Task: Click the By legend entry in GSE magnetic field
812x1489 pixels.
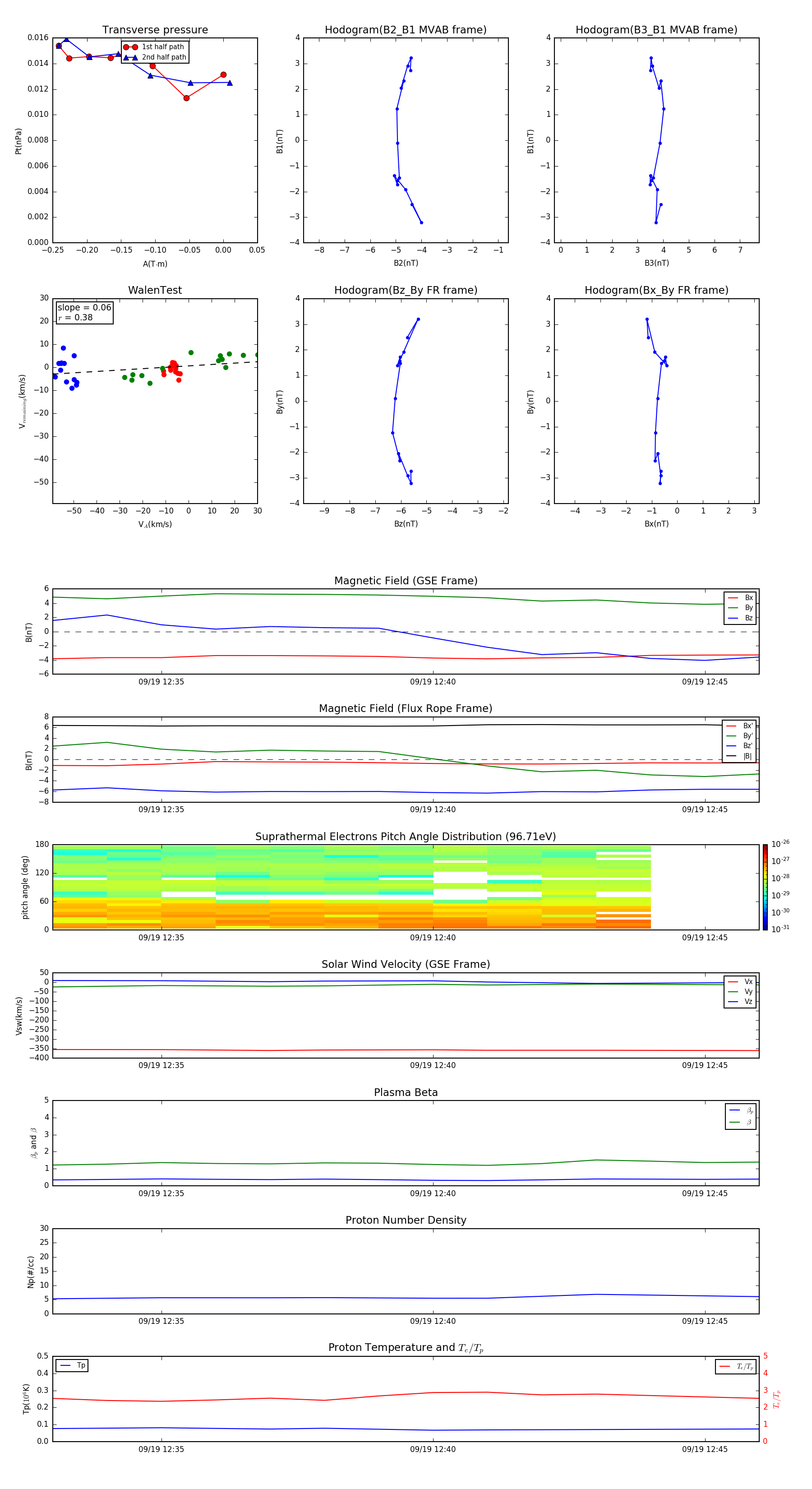Action: coord(740,607)
